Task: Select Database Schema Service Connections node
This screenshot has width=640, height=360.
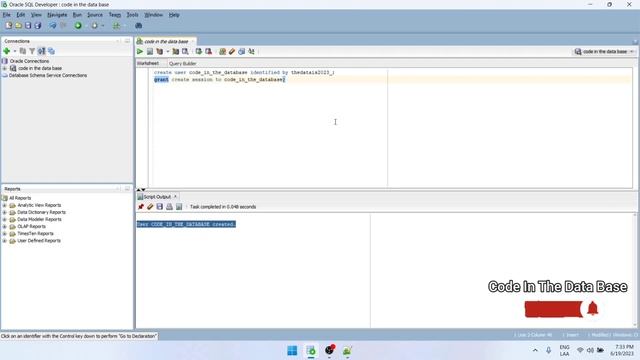Action: pyautogui.click(x=48, y=76)
